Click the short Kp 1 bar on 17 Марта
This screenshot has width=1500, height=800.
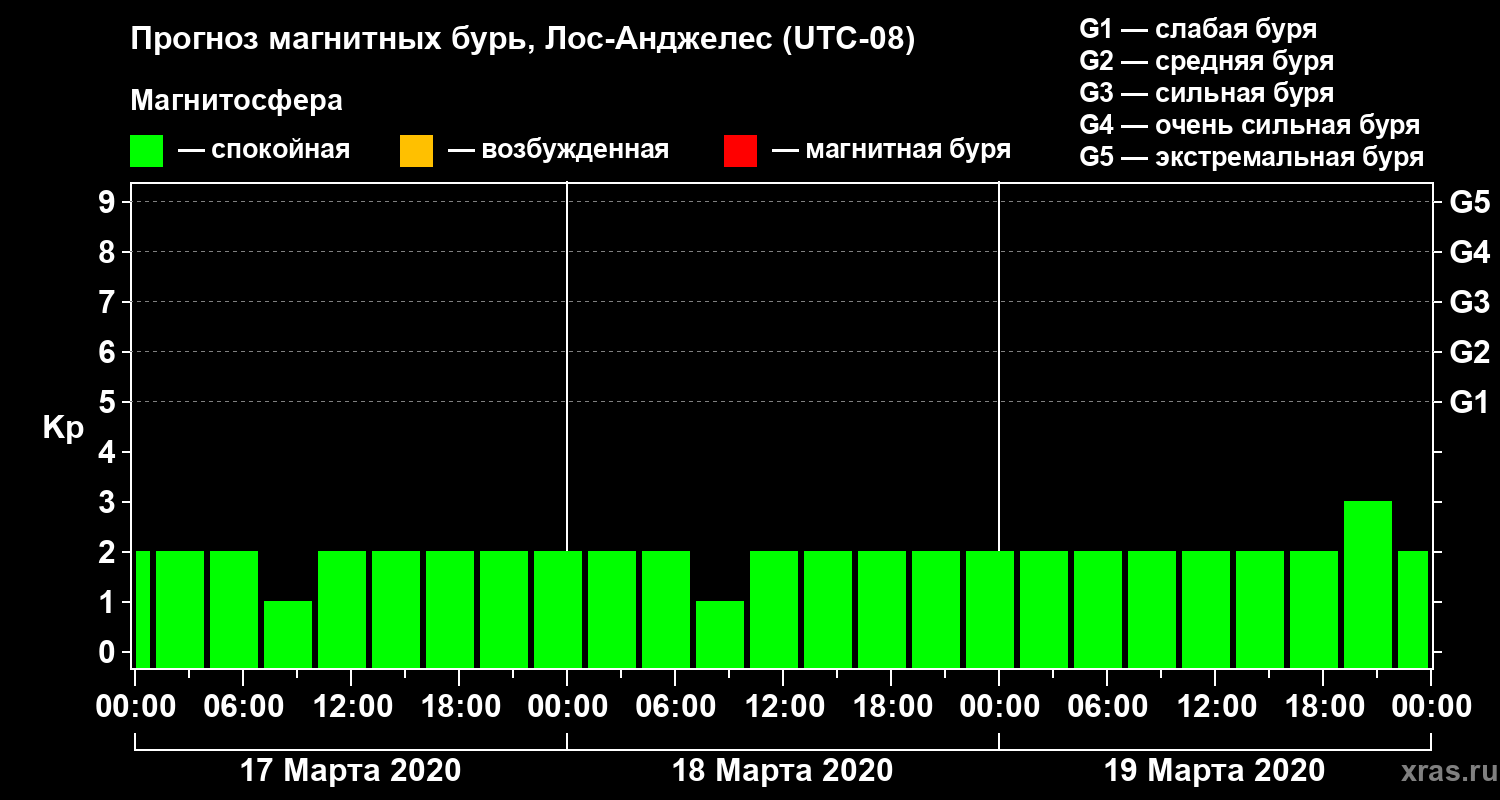click(288, 634)
